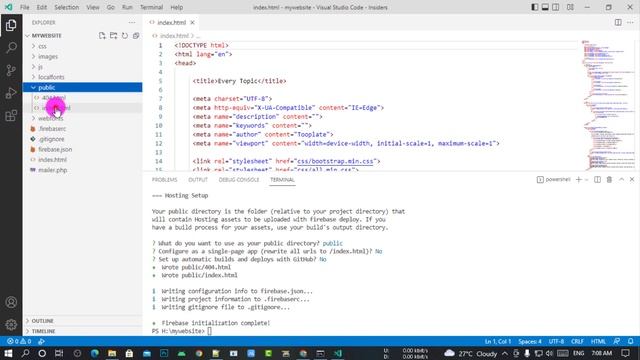Change the CRLF line ending setting
Image resolution: width=640 pixels, height=360 pixels.
[577, 341]
